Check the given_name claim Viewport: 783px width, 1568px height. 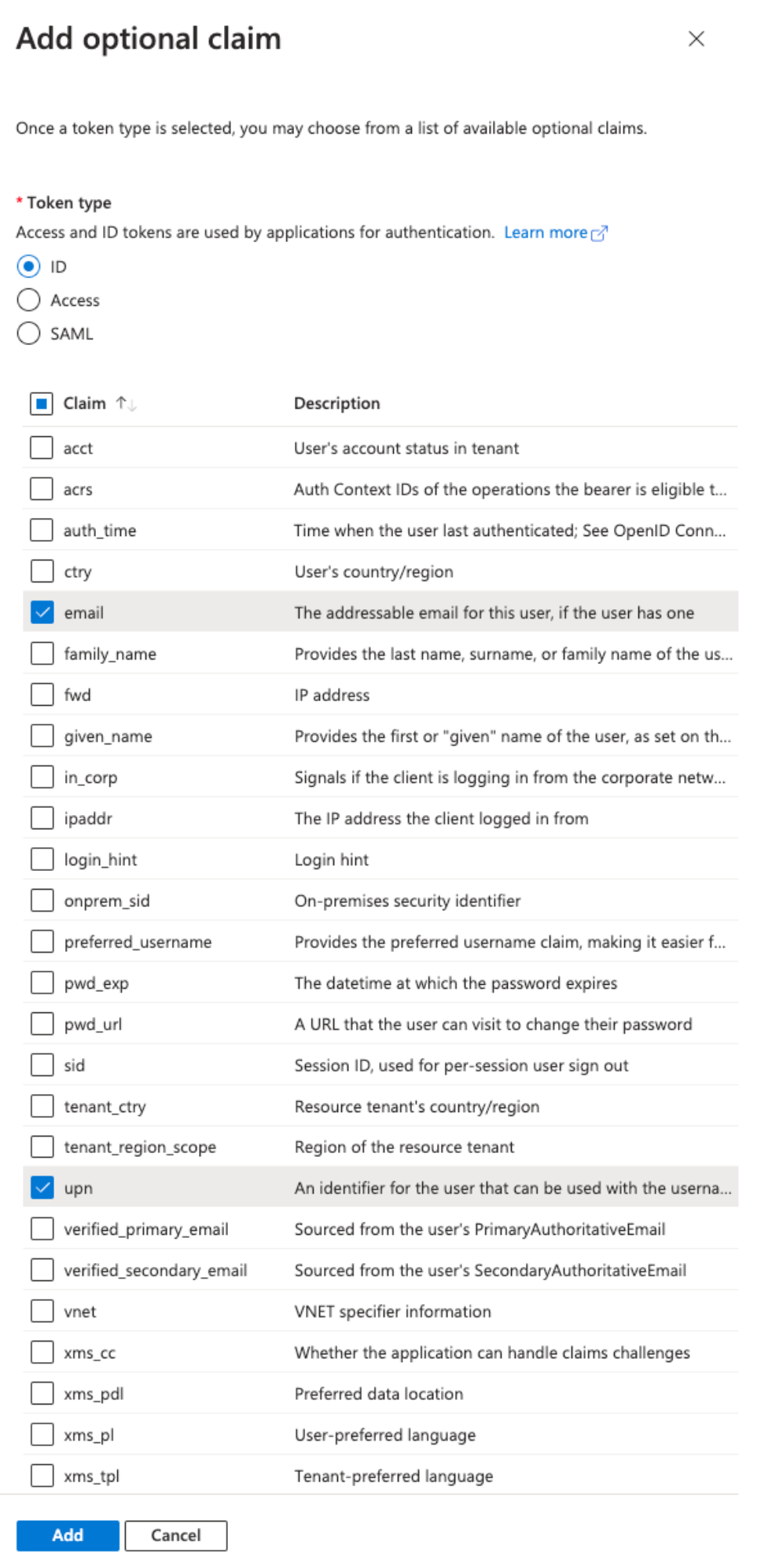tap(42, 736)
